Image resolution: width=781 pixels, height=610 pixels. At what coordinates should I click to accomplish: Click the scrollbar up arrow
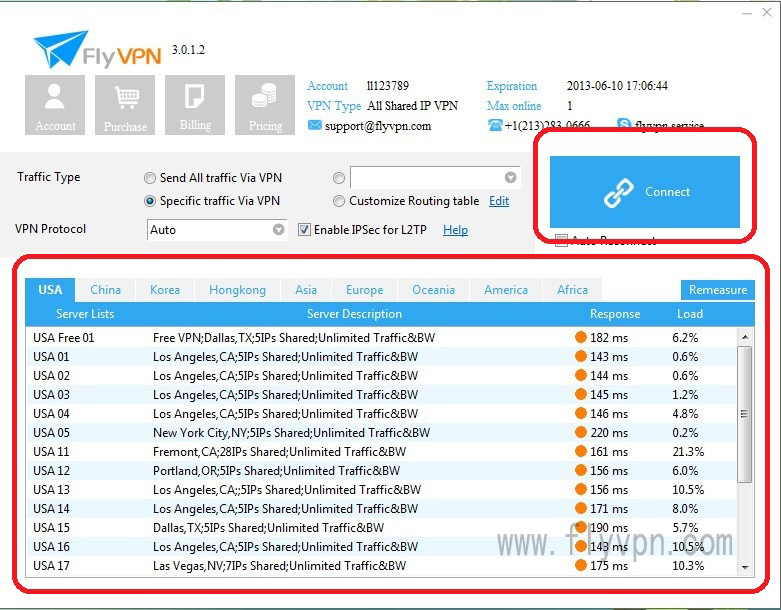[x=745, y=337]
